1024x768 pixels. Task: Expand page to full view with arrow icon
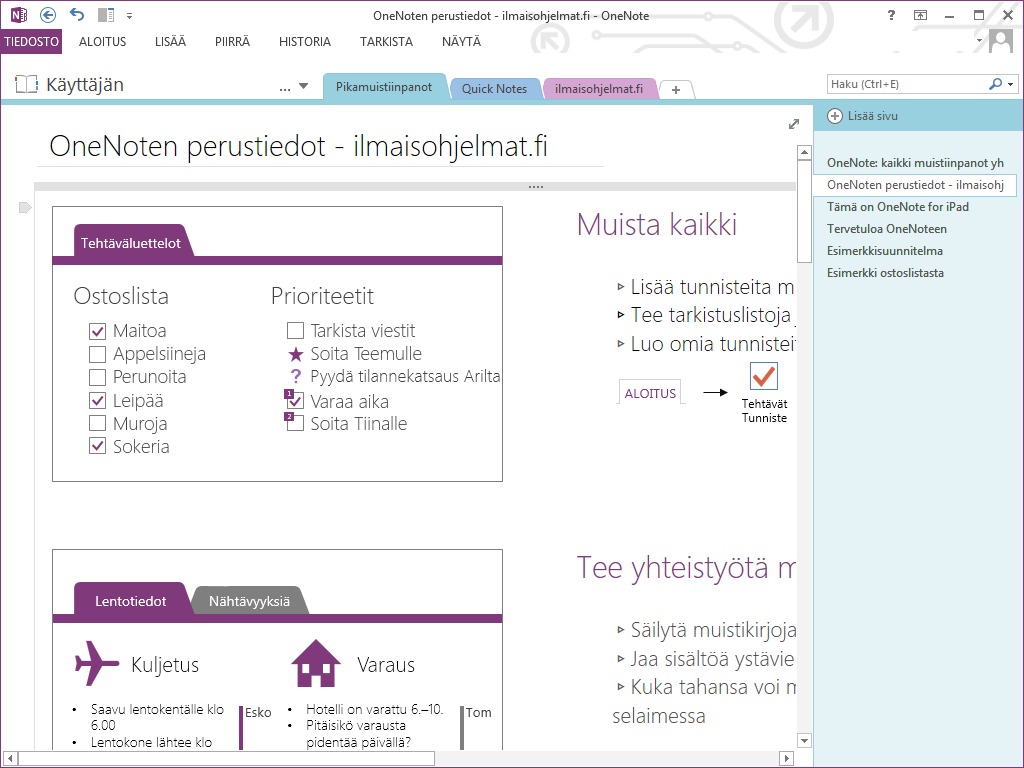pos(793,123)
